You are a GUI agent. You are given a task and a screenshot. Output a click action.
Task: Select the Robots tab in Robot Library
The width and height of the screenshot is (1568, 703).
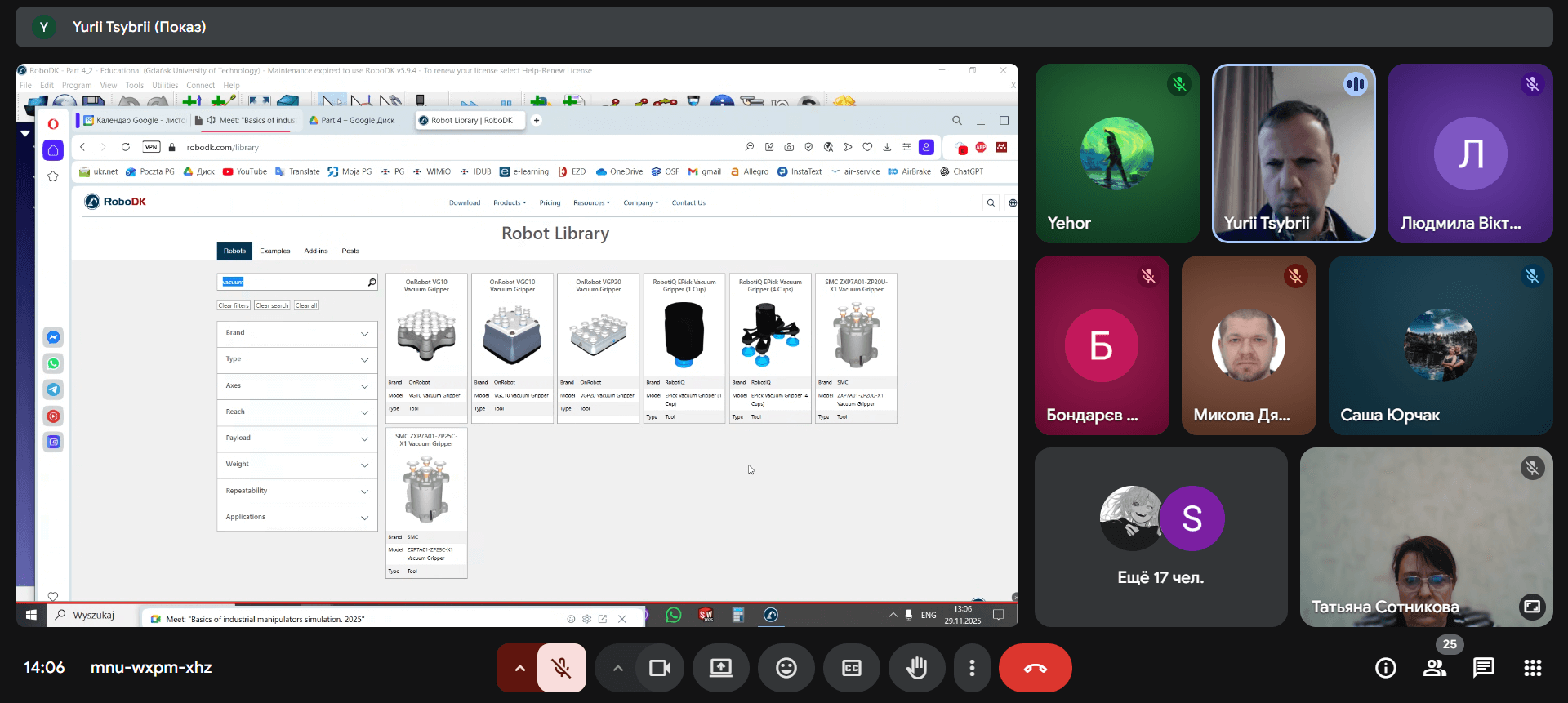point(234,251)
